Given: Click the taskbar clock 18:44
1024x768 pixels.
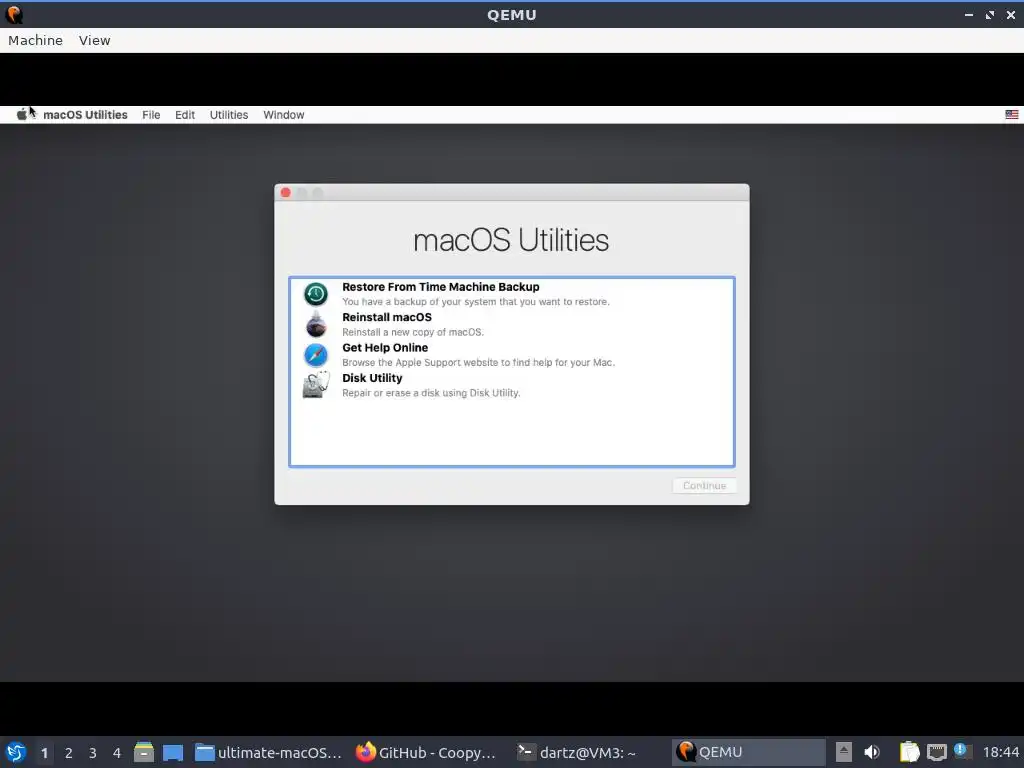Looking at the screenshot, I should (x=1000, y=752).
